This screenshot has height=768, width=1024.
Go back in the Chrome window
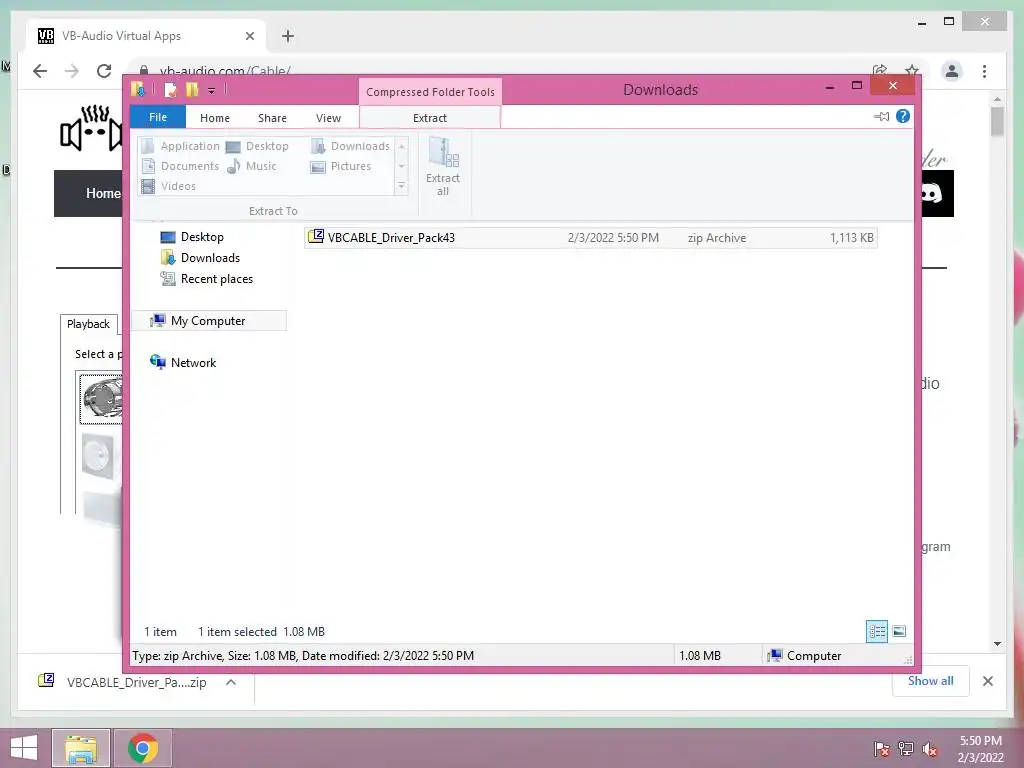point(40,71)
